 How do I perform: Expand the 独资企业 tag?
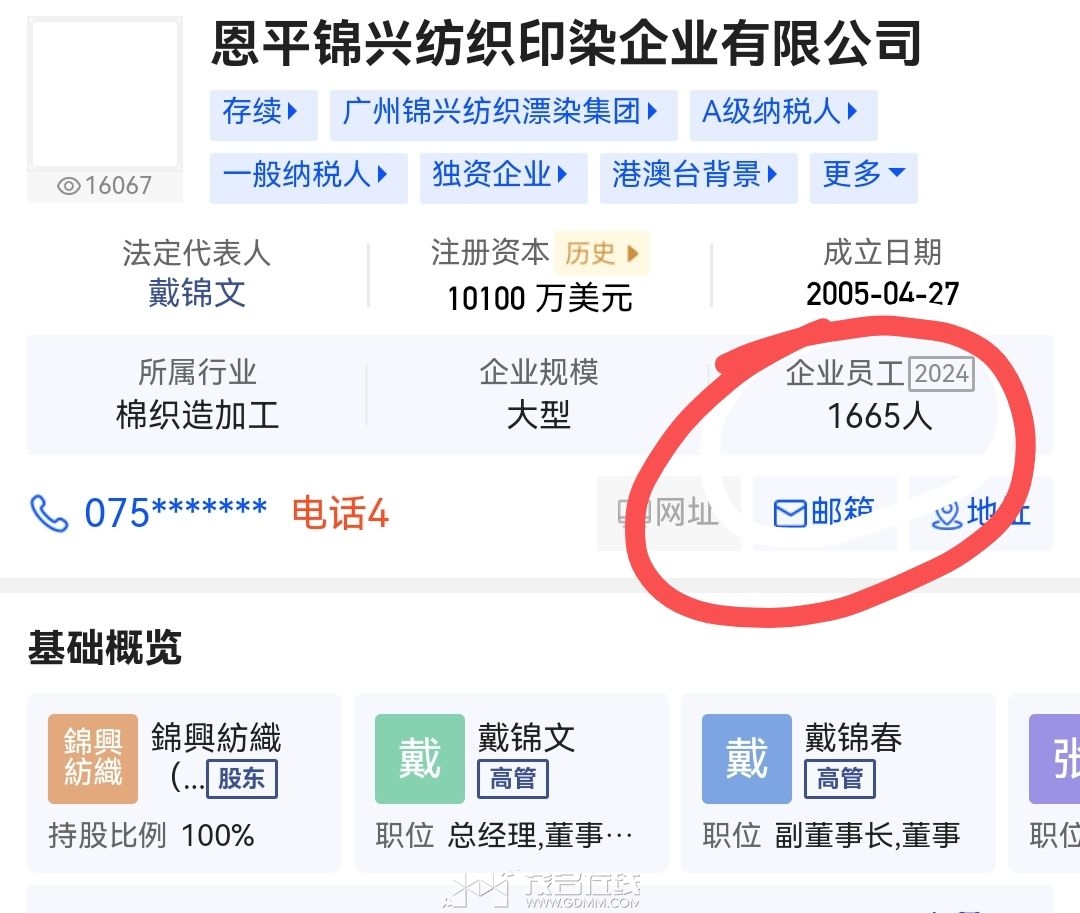click(x=503, y=176)
